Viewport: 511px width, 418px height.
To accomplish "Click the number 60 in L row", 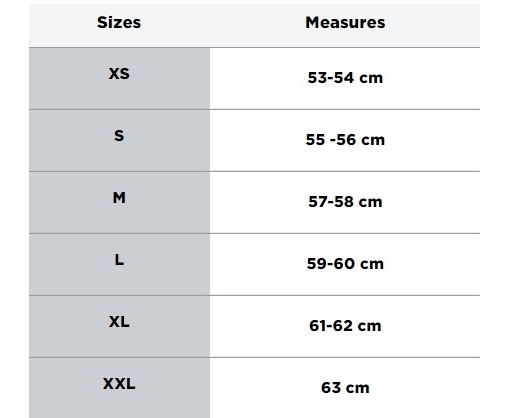I will click(344, 264).
